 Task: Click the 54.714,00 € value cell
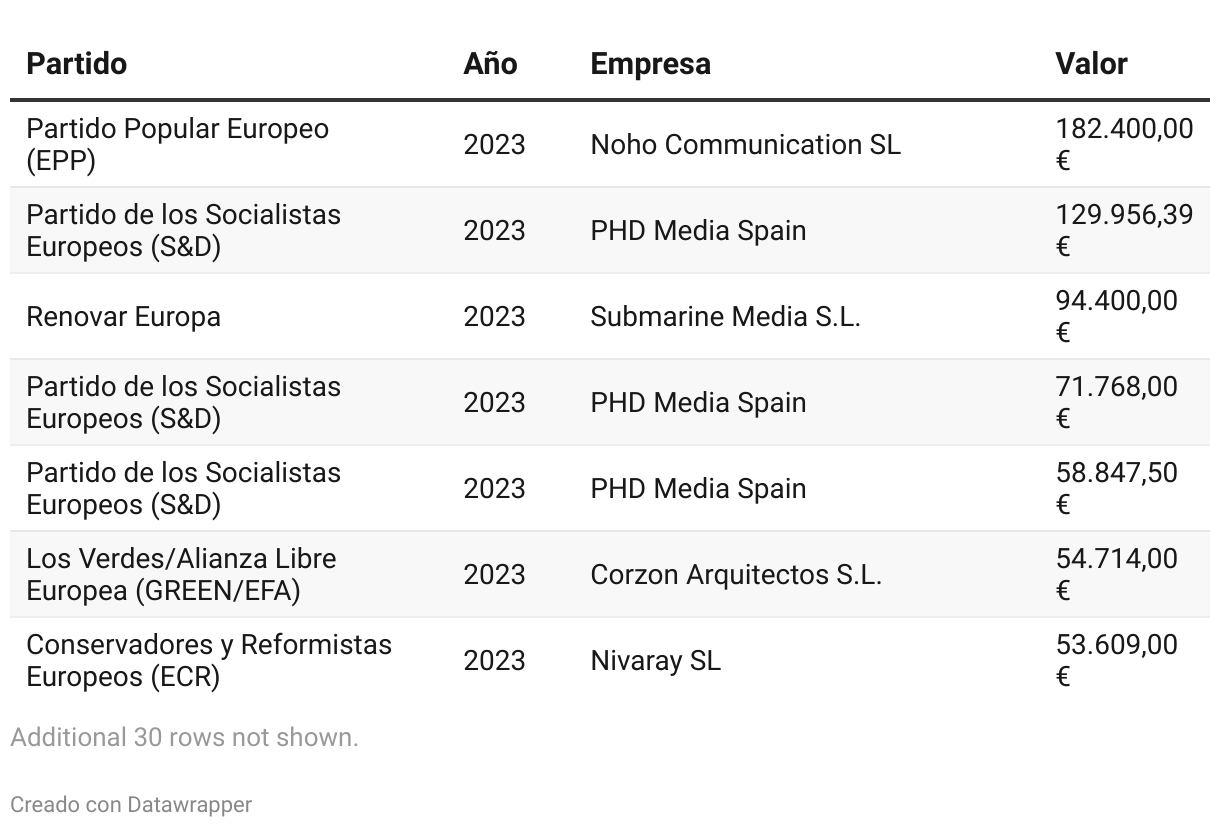click(x=1116, y=574)
